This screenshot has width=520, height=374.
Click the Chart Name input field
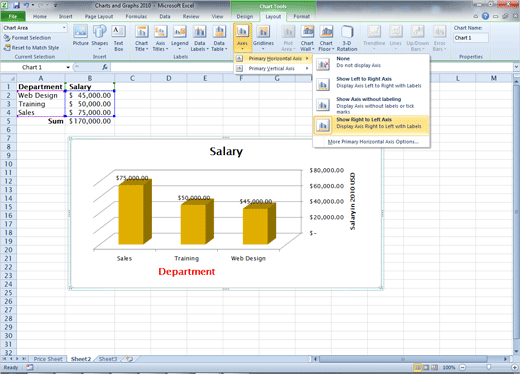[471, 38]
